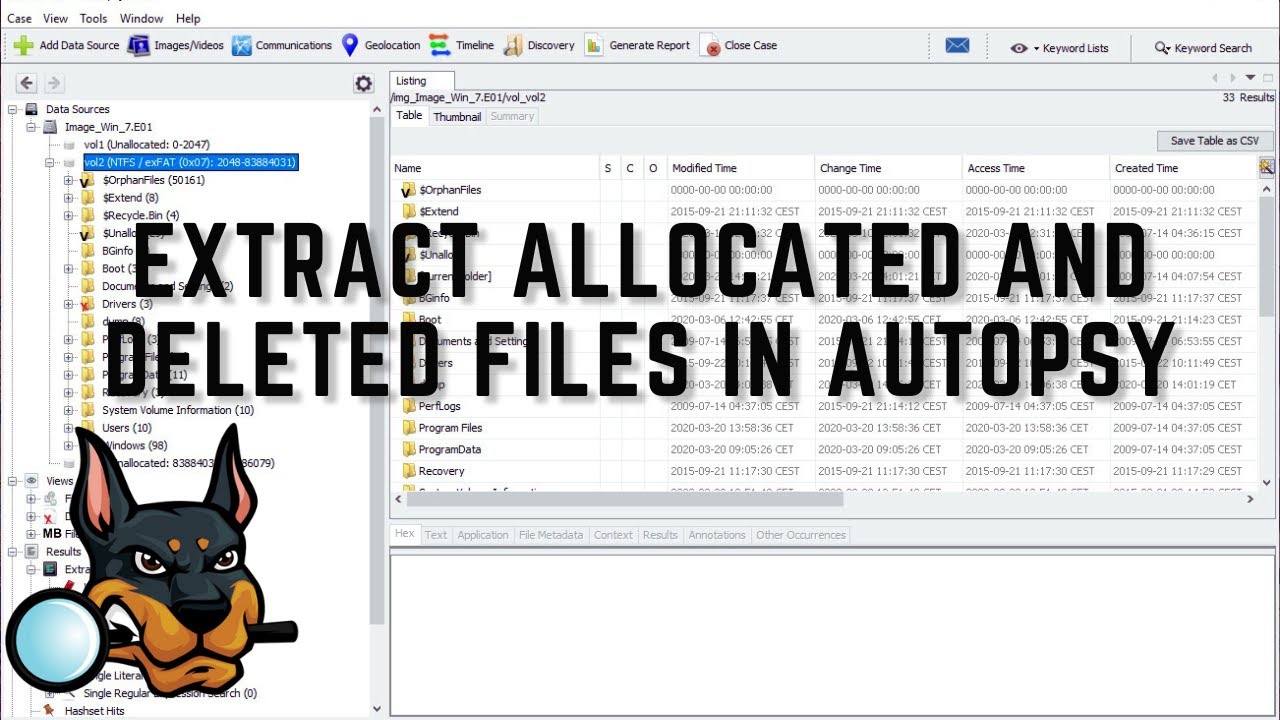This screenshot has width=1280, height=720.
Task: Sort by the Change Time column
Action: pos(888,168)
